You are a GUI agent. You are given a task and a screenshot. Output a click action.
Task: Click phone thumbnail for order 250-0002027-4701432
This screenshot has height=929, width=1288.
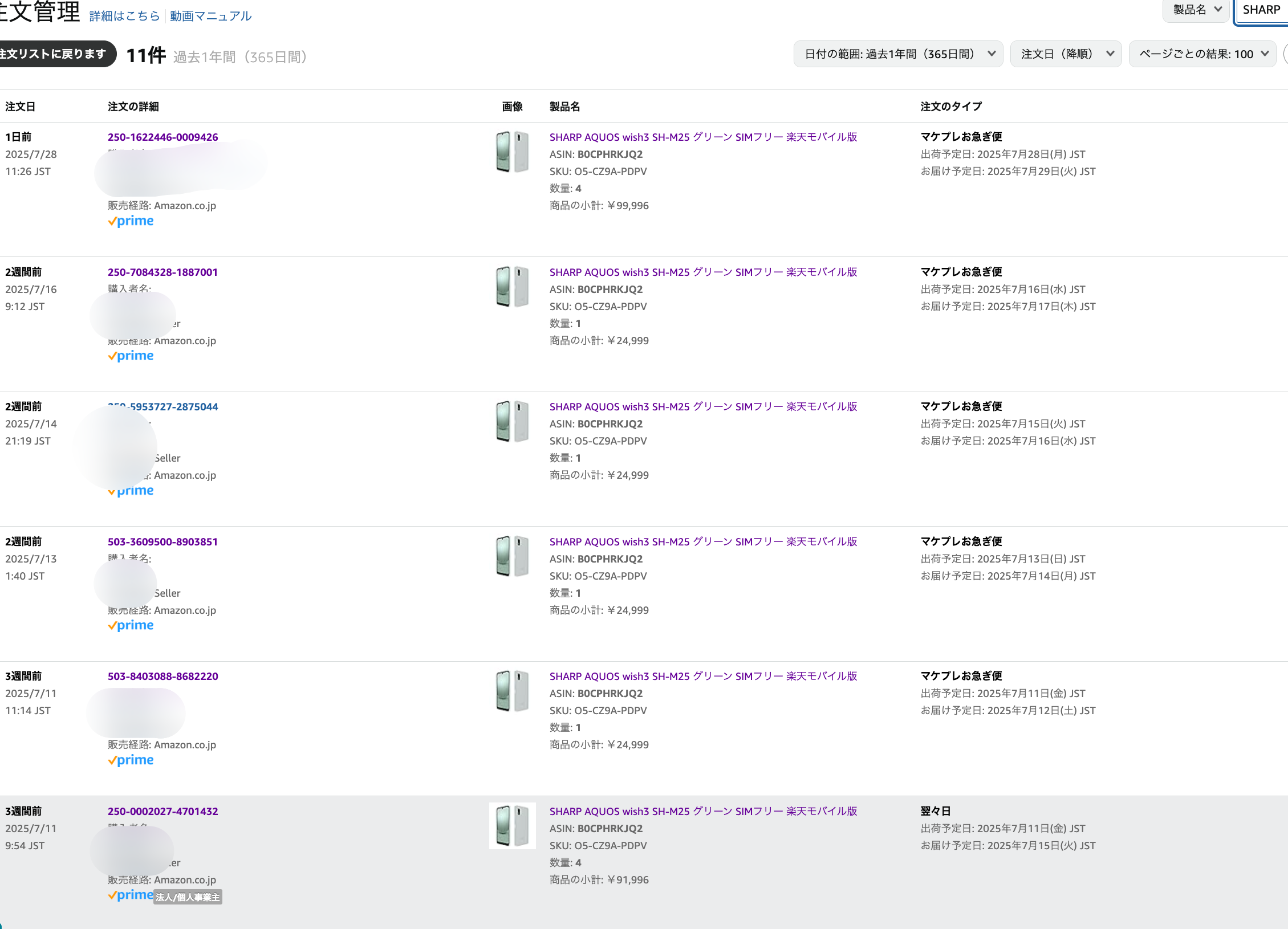pos(512,826)
